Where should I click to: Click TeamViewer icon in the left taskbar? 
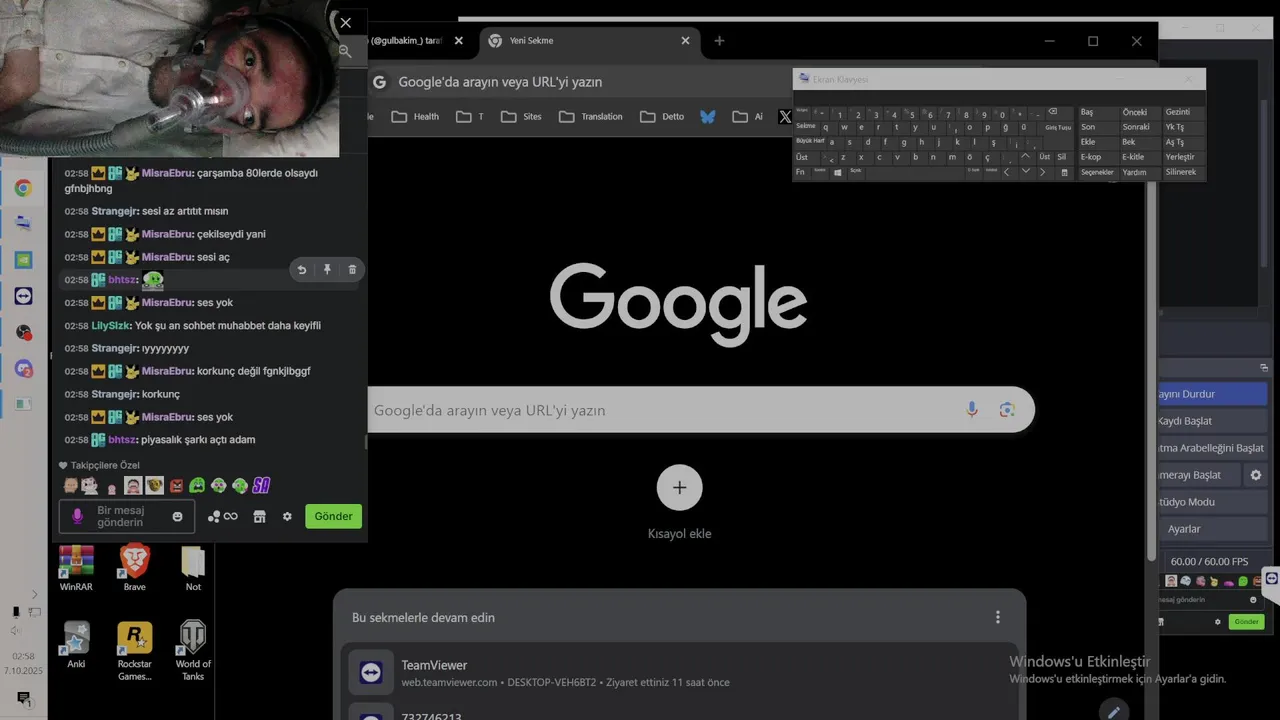(x=23, y=296)
